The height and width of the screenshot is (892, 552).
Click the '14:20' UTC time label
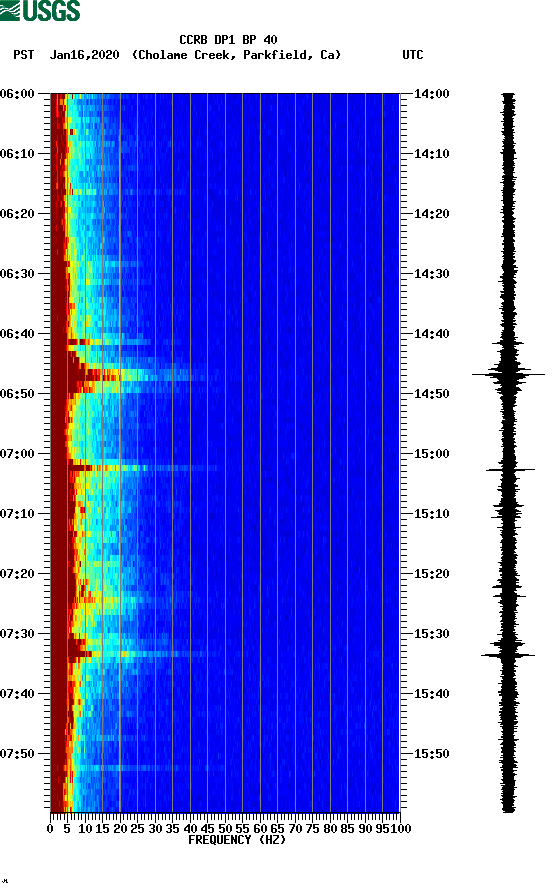[432, 214]
